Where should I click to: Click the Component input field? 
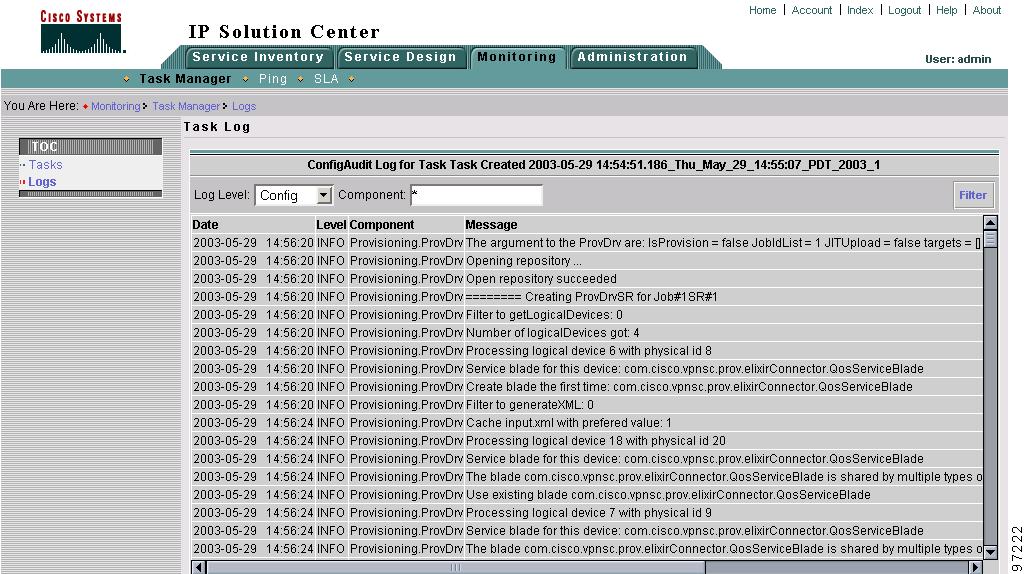(x=476, y=195)
